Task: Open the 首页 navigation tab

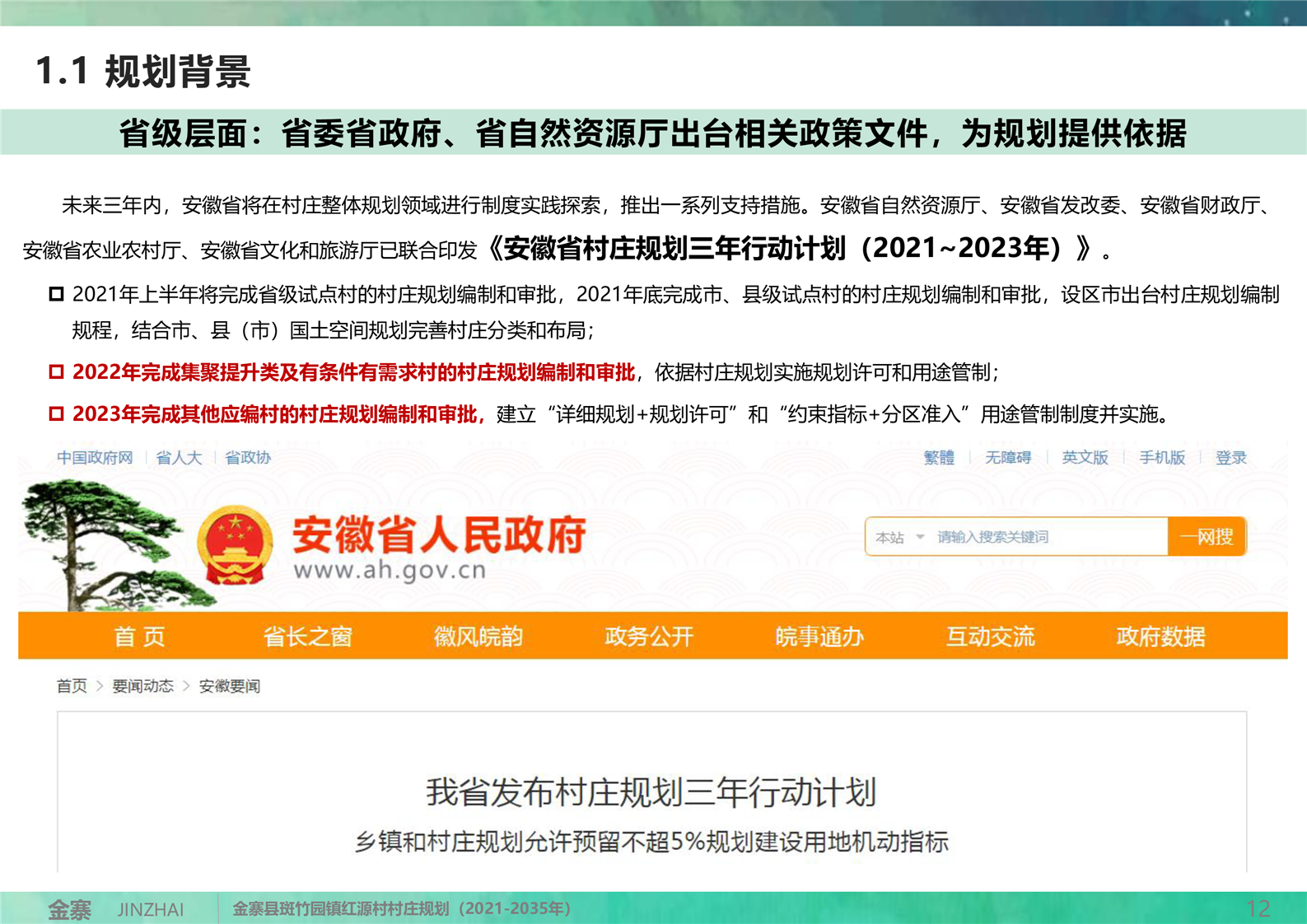Action: [139, 637]
